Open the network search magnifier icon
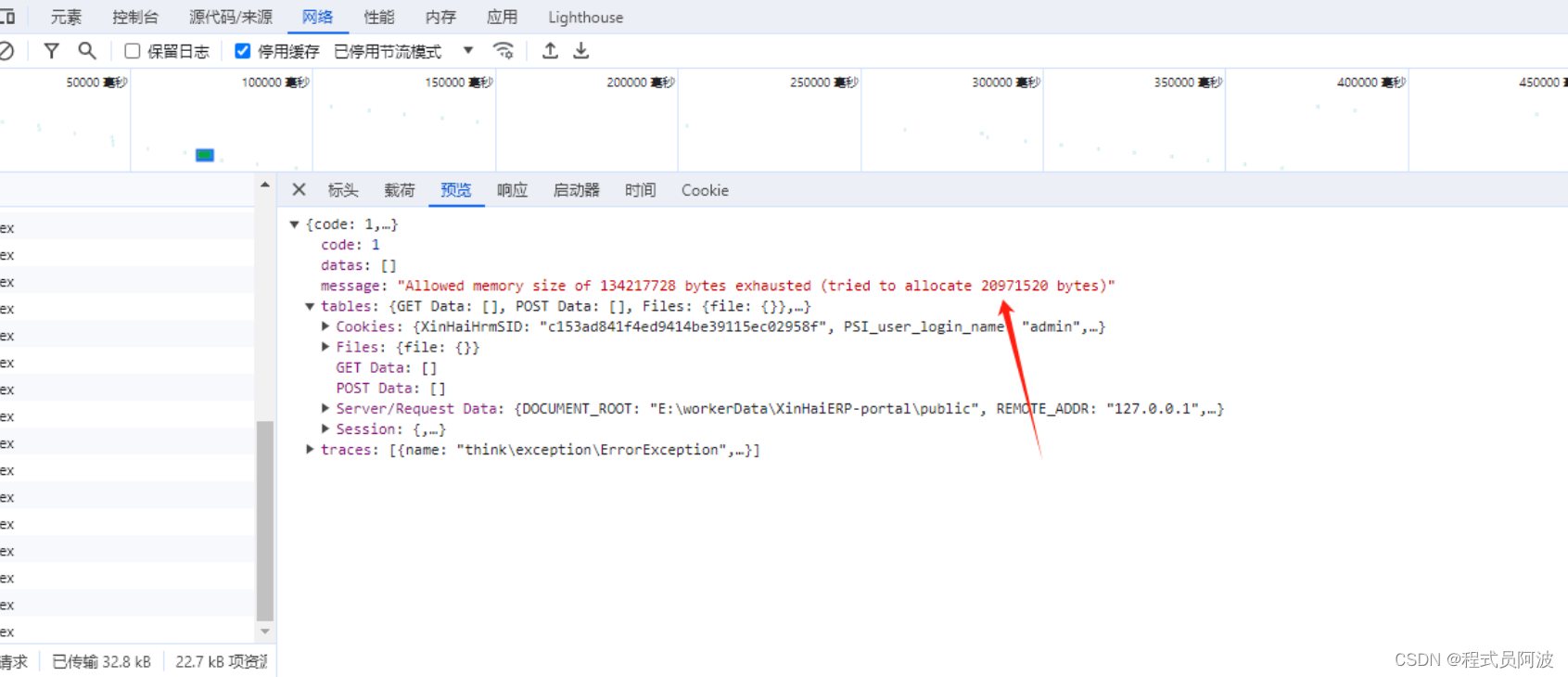 coord(87,51)
